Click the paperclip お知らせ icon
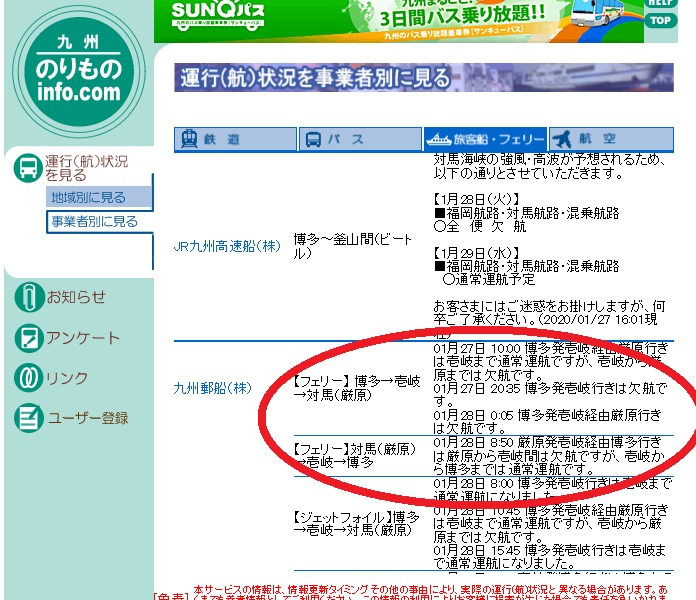Viewport: 696px width, 600px height. (29, 297)
